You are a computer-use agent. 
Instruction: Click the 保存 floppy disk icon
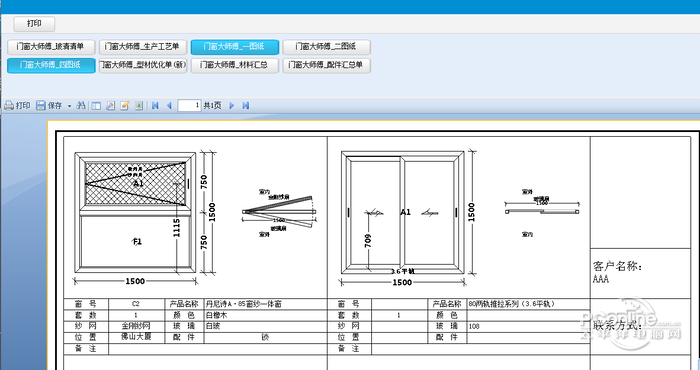pyautogui.click(x=41, y=106)
